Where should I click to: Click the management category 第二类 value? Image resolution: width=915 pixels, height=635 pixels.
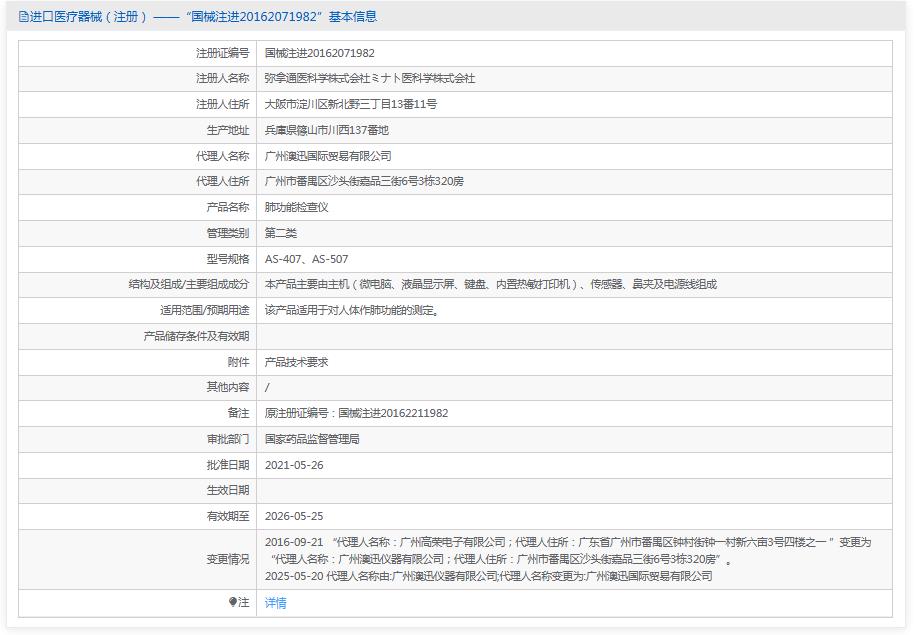[x=281, y=233]
